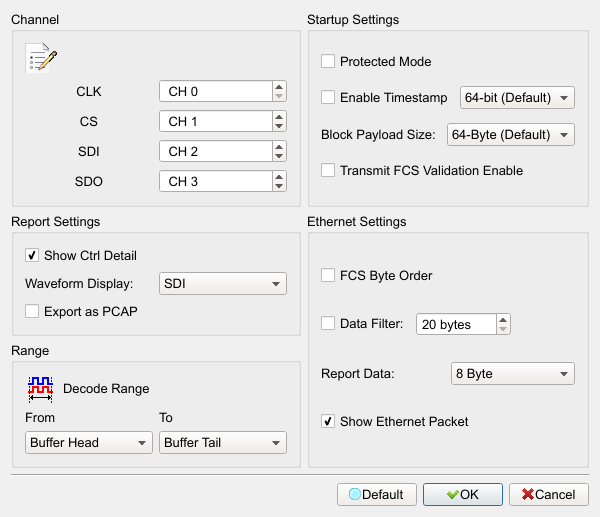Open the timestamp 64-bit (Default) dropdown

(517, 98)
